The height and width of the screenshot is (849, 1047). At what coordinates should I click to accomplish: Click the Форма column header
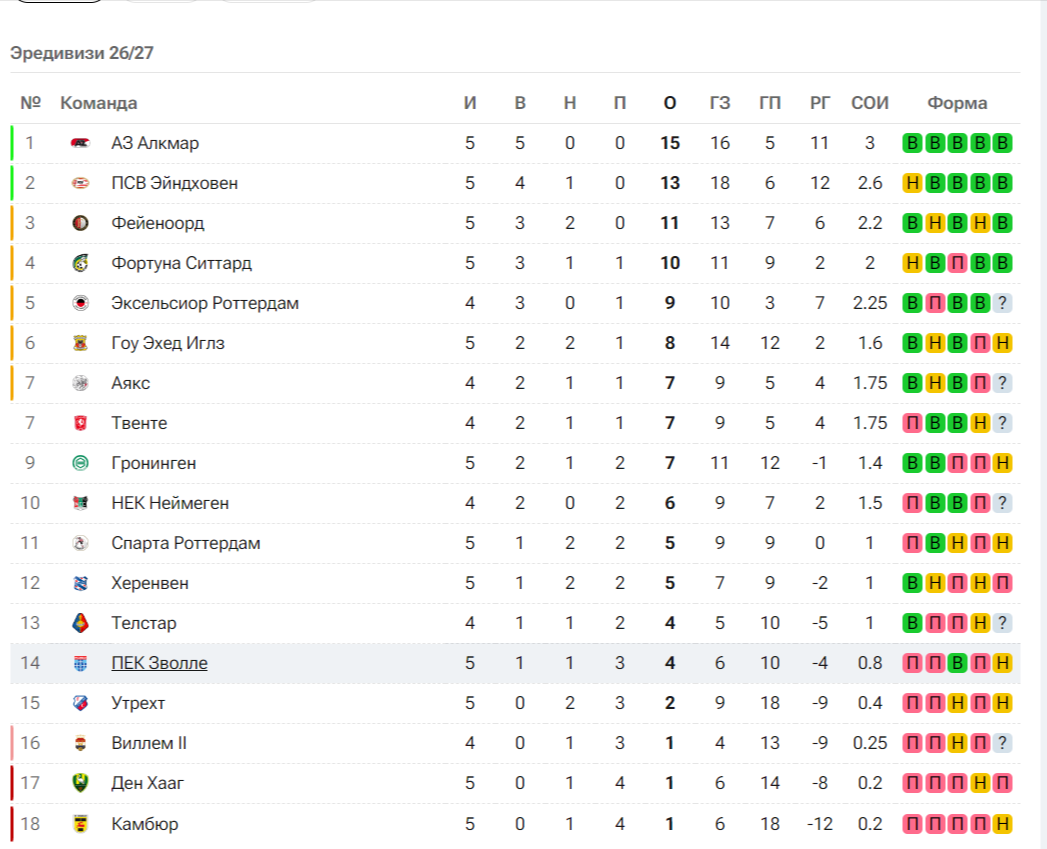pos(957,103)
